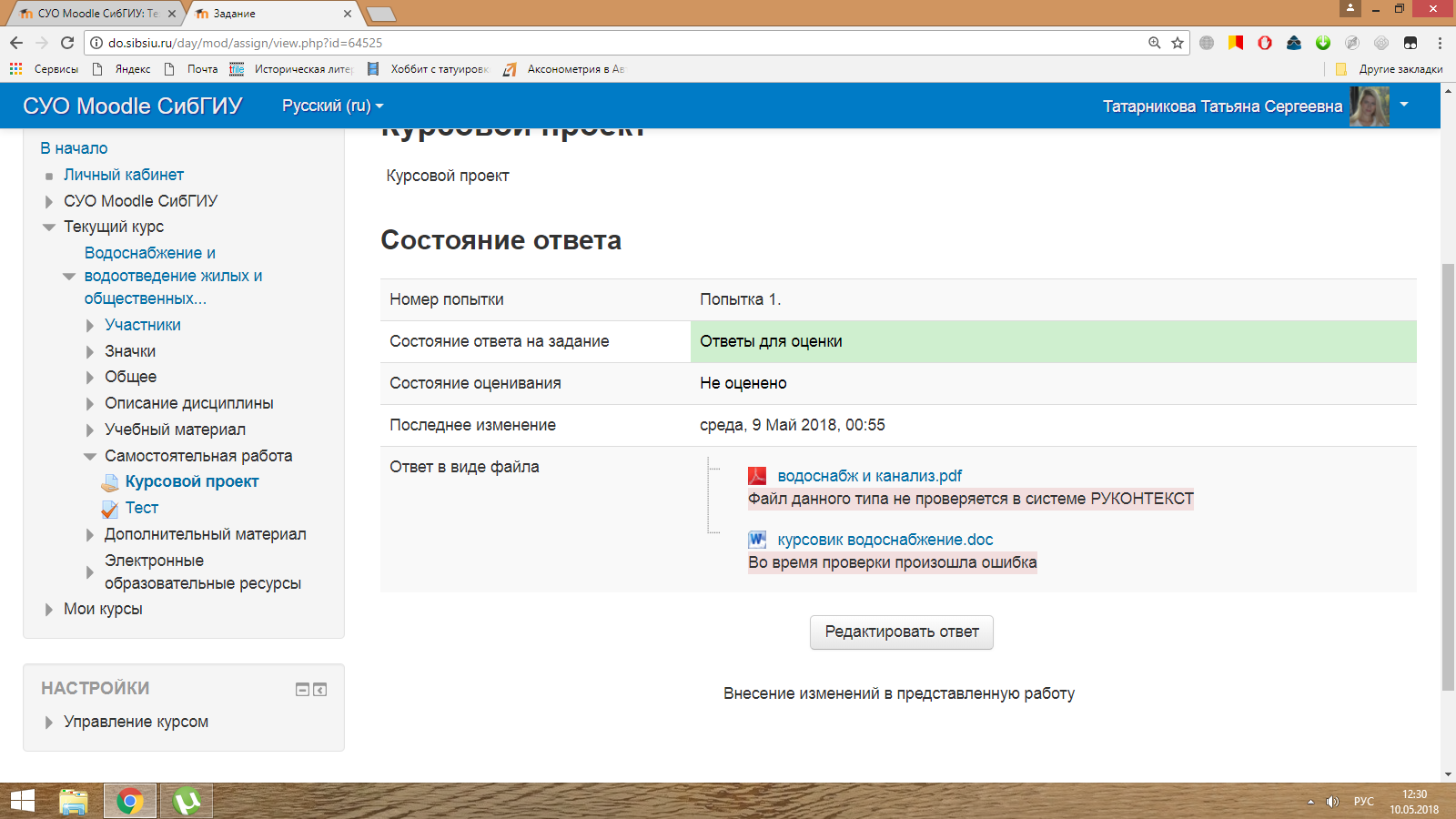
Task: Click the green download extension icon
Action: click(1323, 43)
